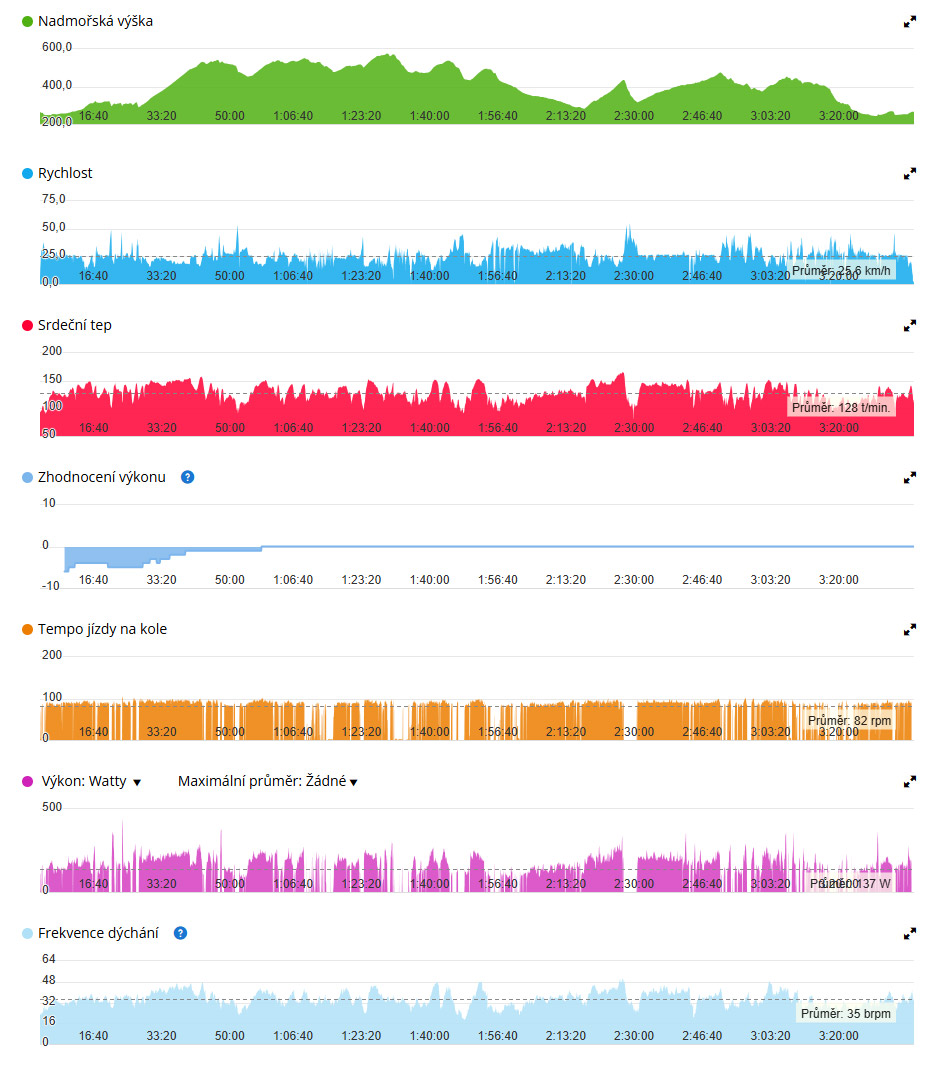The height and width of the screenshot is (1067, 948).
Task: Click 50:00 on the Zhodnocení výkonu timeline
Action: tap(229, 580)
